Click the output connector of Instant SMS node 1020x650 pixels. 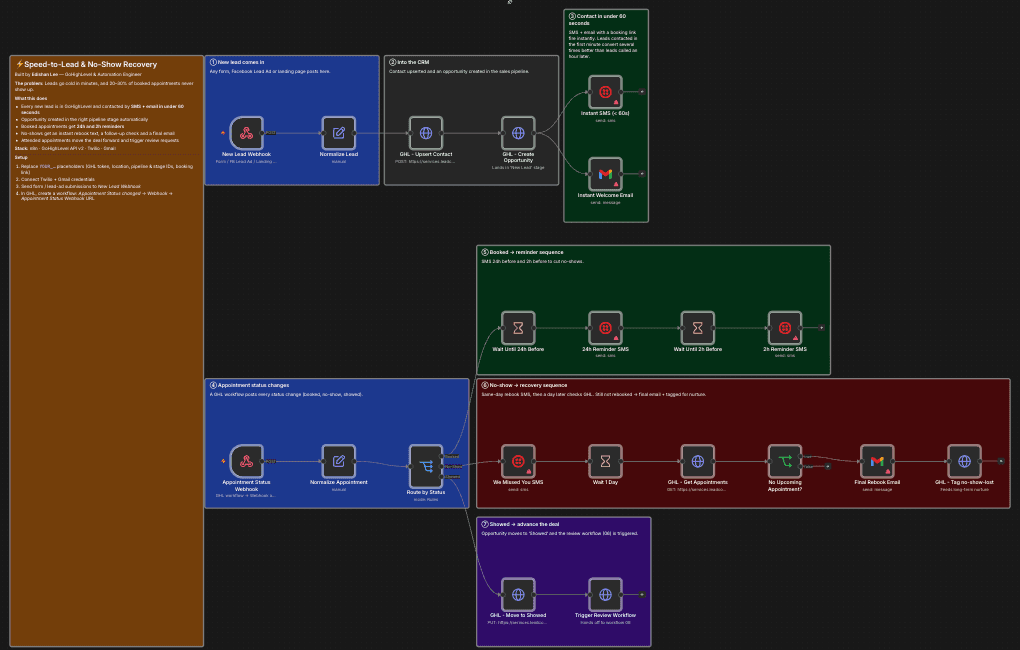642,92
